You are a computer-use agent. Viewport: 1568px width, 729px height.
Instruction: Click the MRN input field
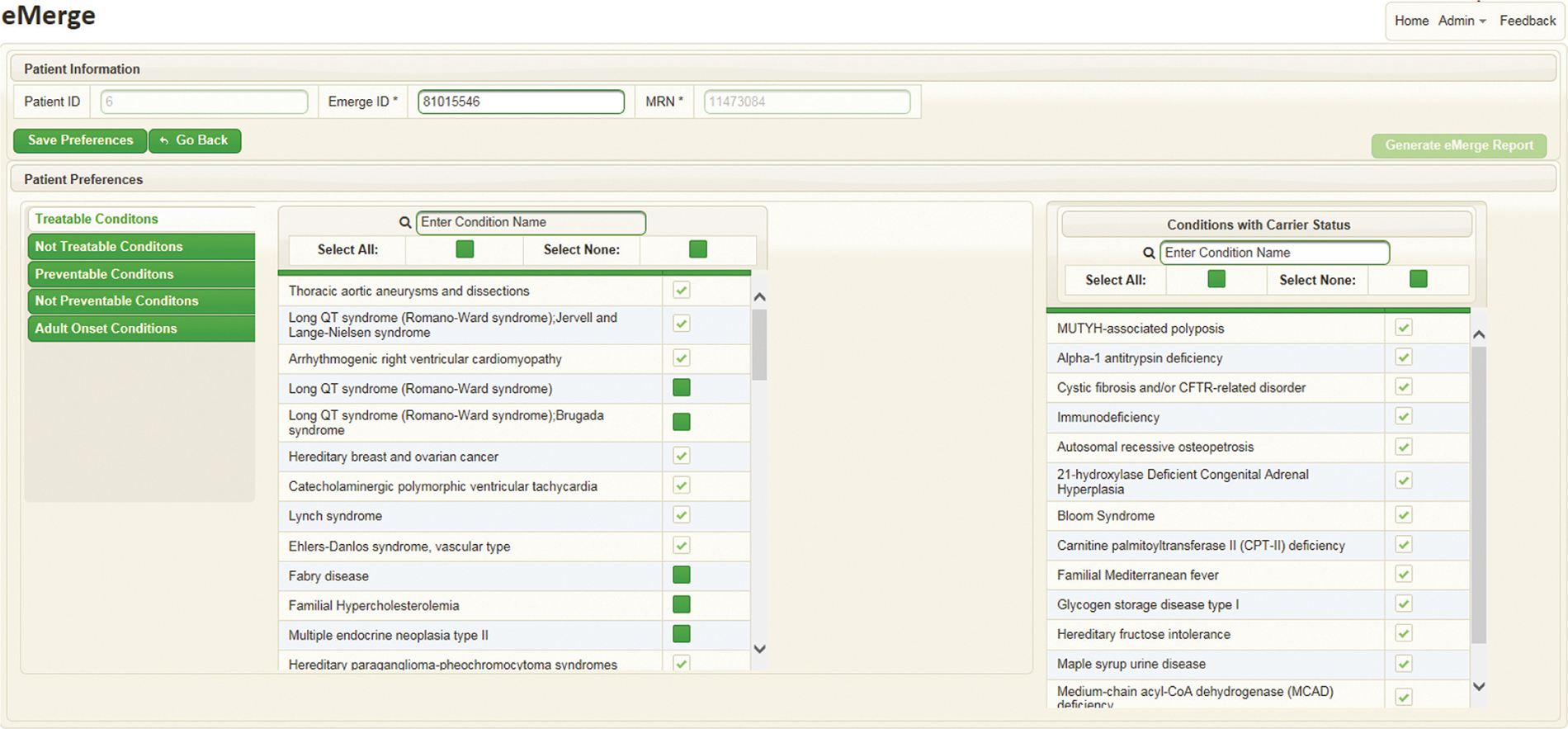[x=807, y=102]
